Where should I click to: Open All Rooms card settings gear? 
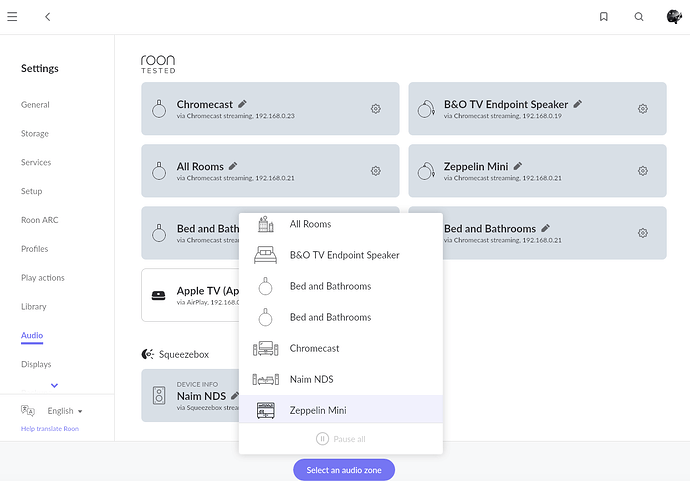[375, 171]
